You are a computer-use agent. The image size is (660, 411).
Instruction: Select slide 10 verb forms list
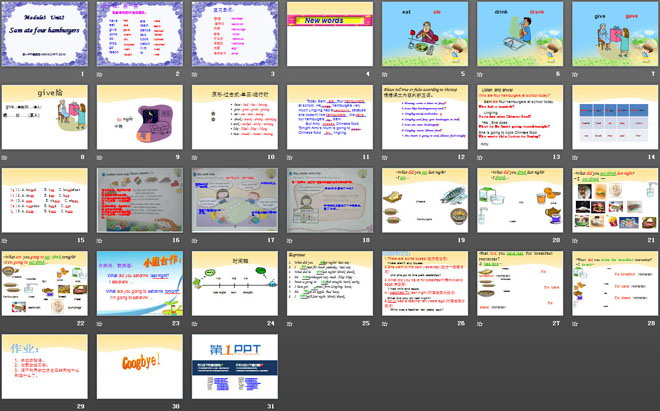click(235, 117)
